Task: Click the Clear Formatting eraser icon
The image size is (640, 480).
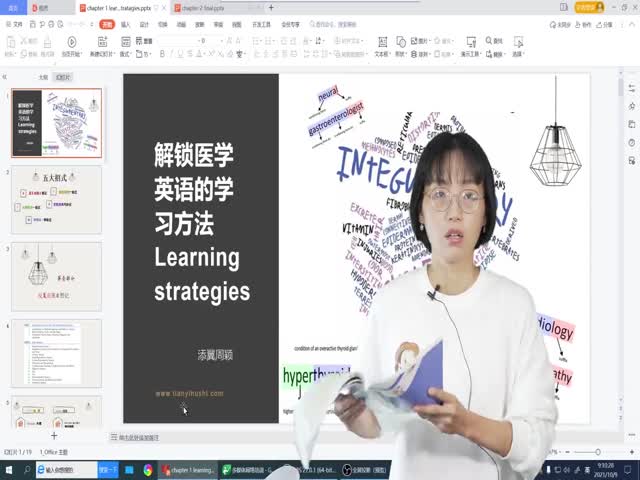Action: tap(230, 54)
